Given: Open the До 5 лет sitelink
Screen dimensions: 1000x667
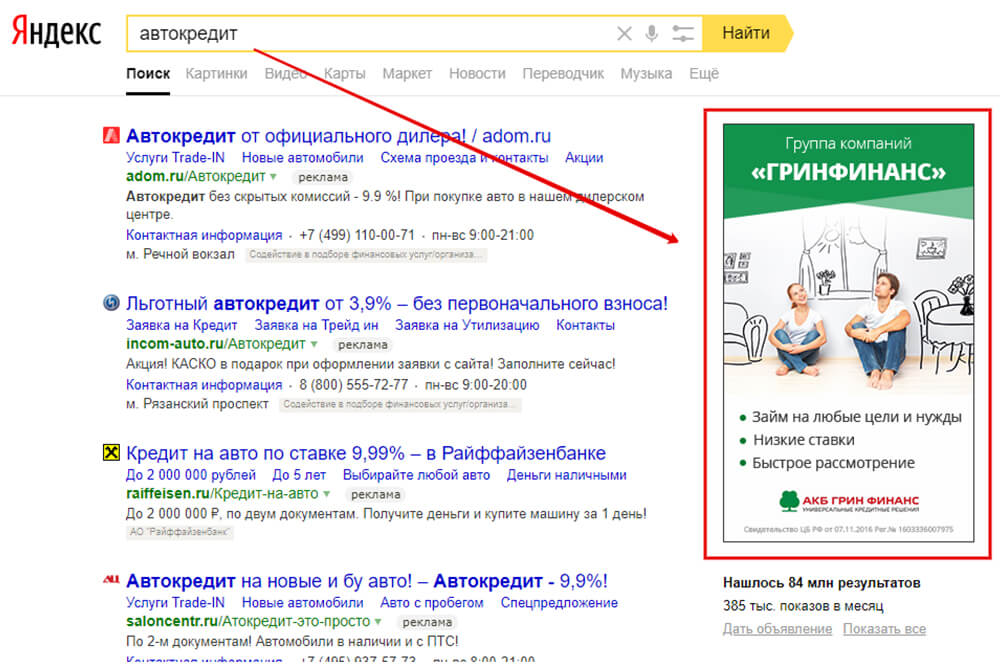Looking at the screenshot, I should [x=299, y=475].
